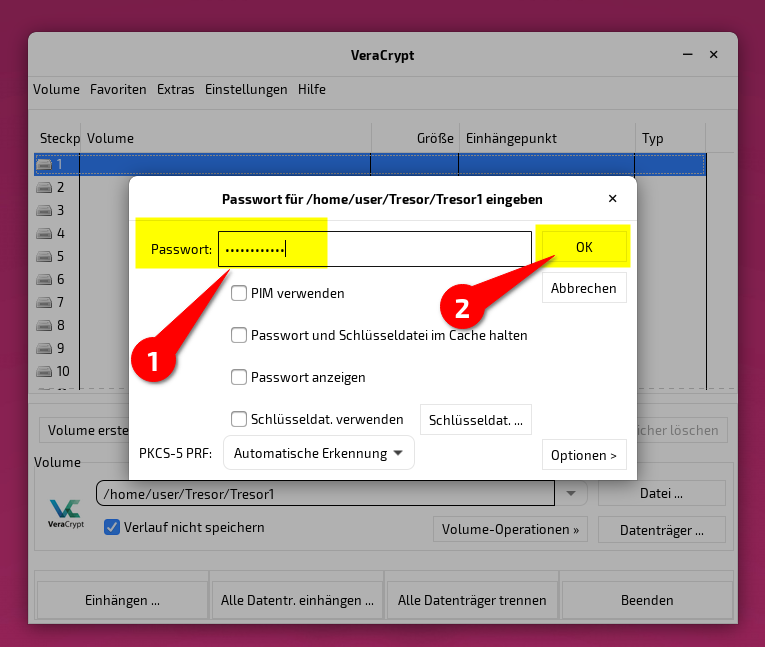Minimize the VeraCrypt window

point(687,55)
